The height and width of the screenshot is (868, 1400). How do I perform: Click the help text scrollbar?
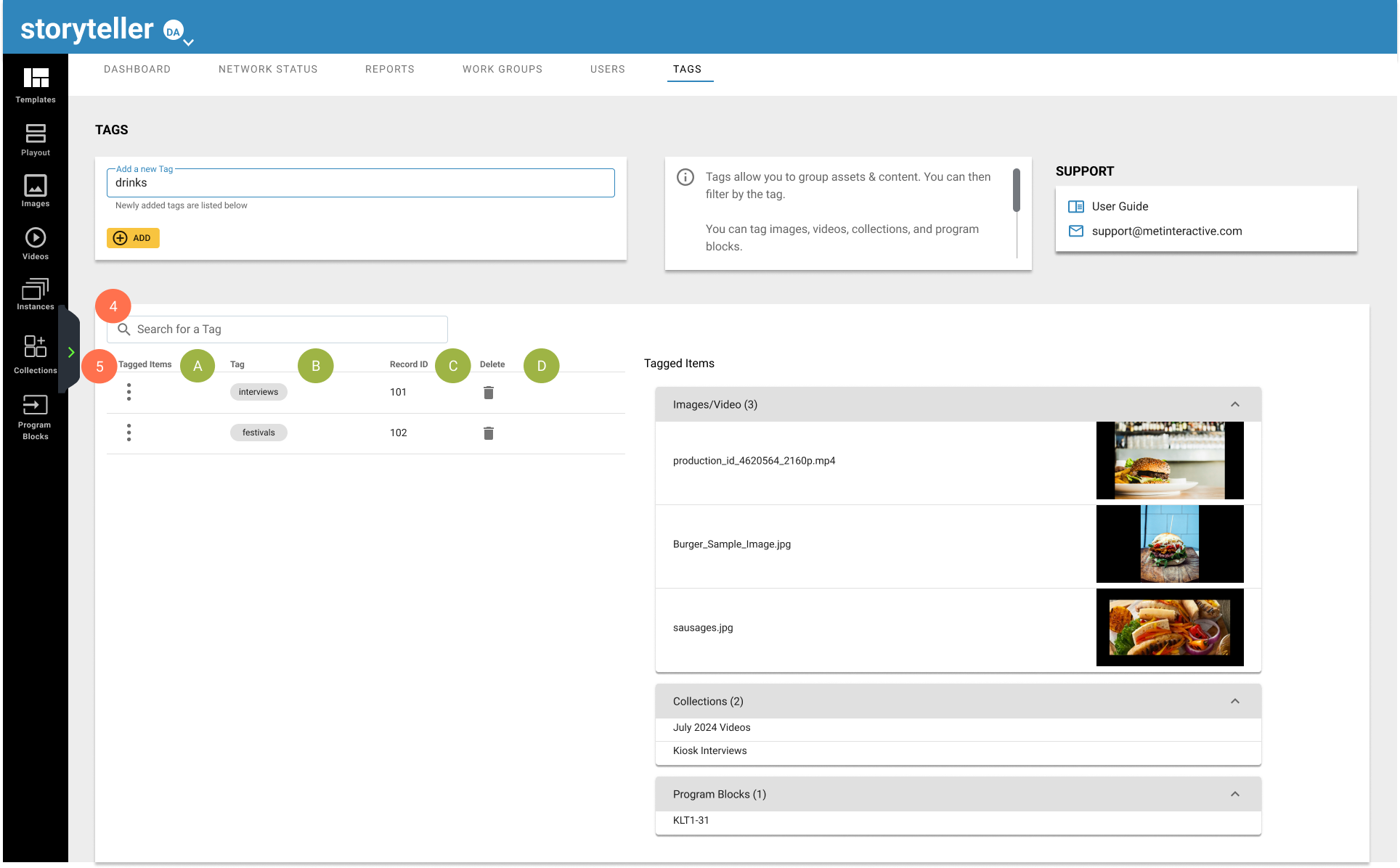click(x=1017, y=190)
